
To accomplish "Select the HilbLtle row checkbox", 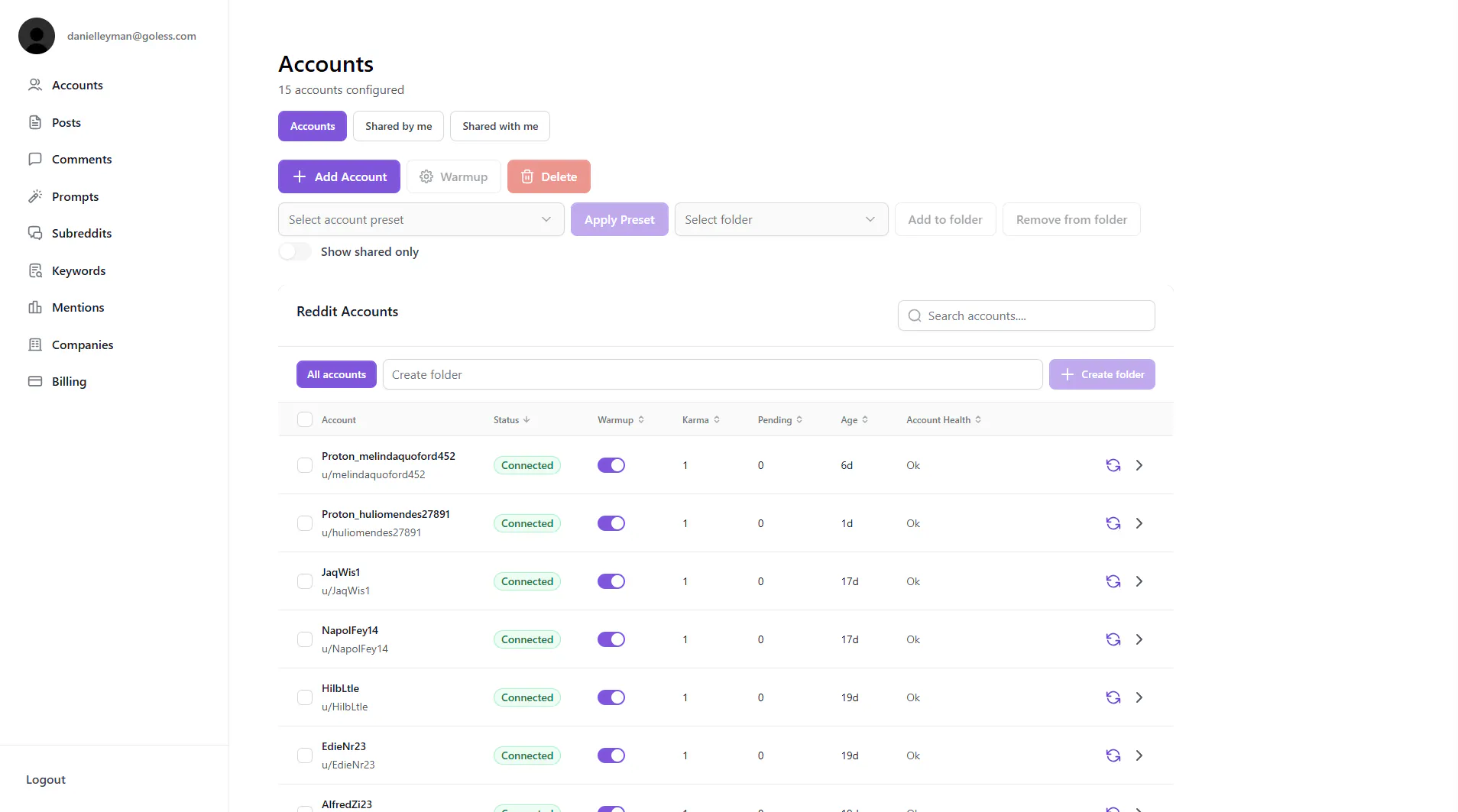I will pos(305,697).
